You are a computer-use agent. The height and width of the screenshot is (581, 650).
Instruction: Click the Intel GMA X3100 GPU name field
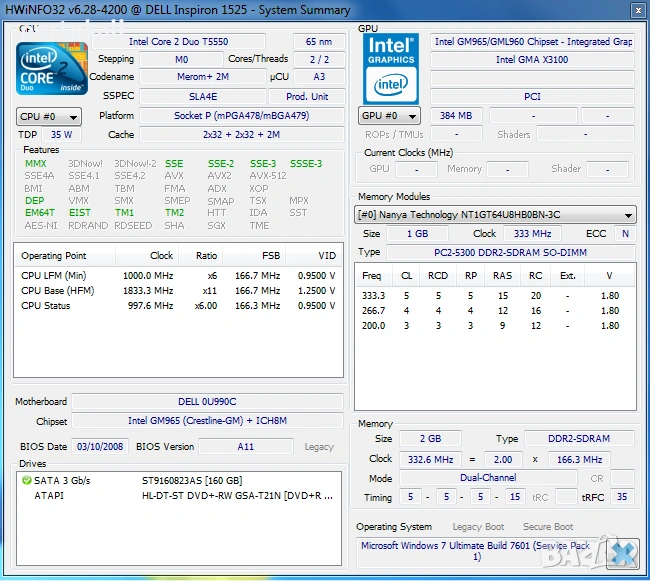tap(531, 60)
